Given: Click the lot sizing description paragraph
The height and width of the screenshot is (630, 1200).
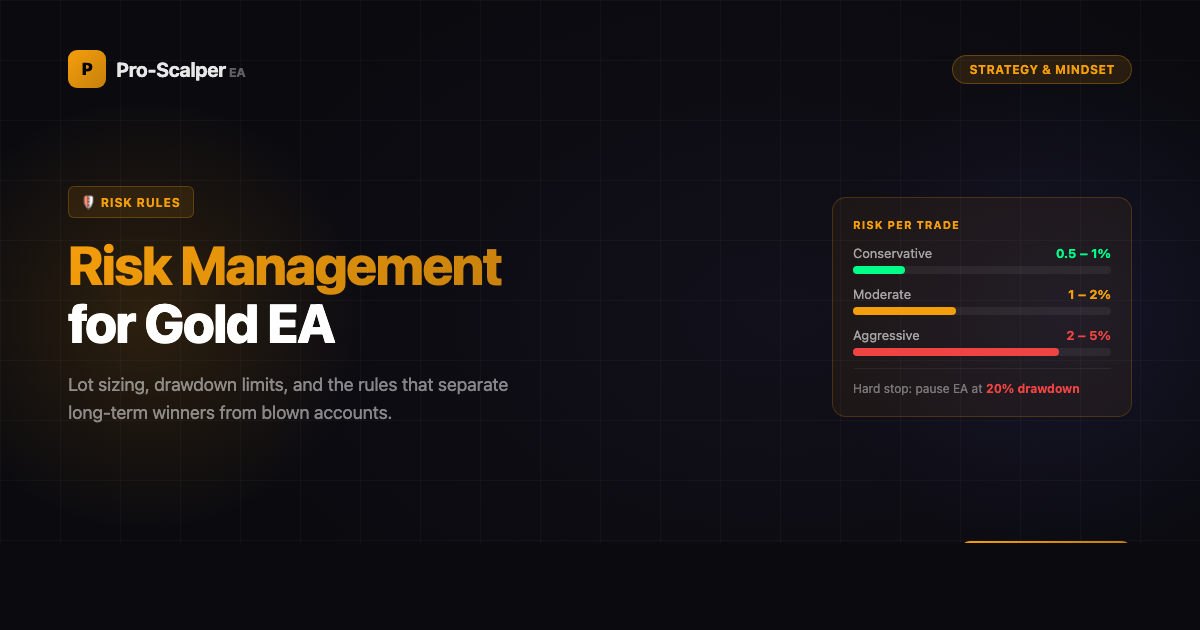Looking at the screenshot, I should tap(288, 398).
